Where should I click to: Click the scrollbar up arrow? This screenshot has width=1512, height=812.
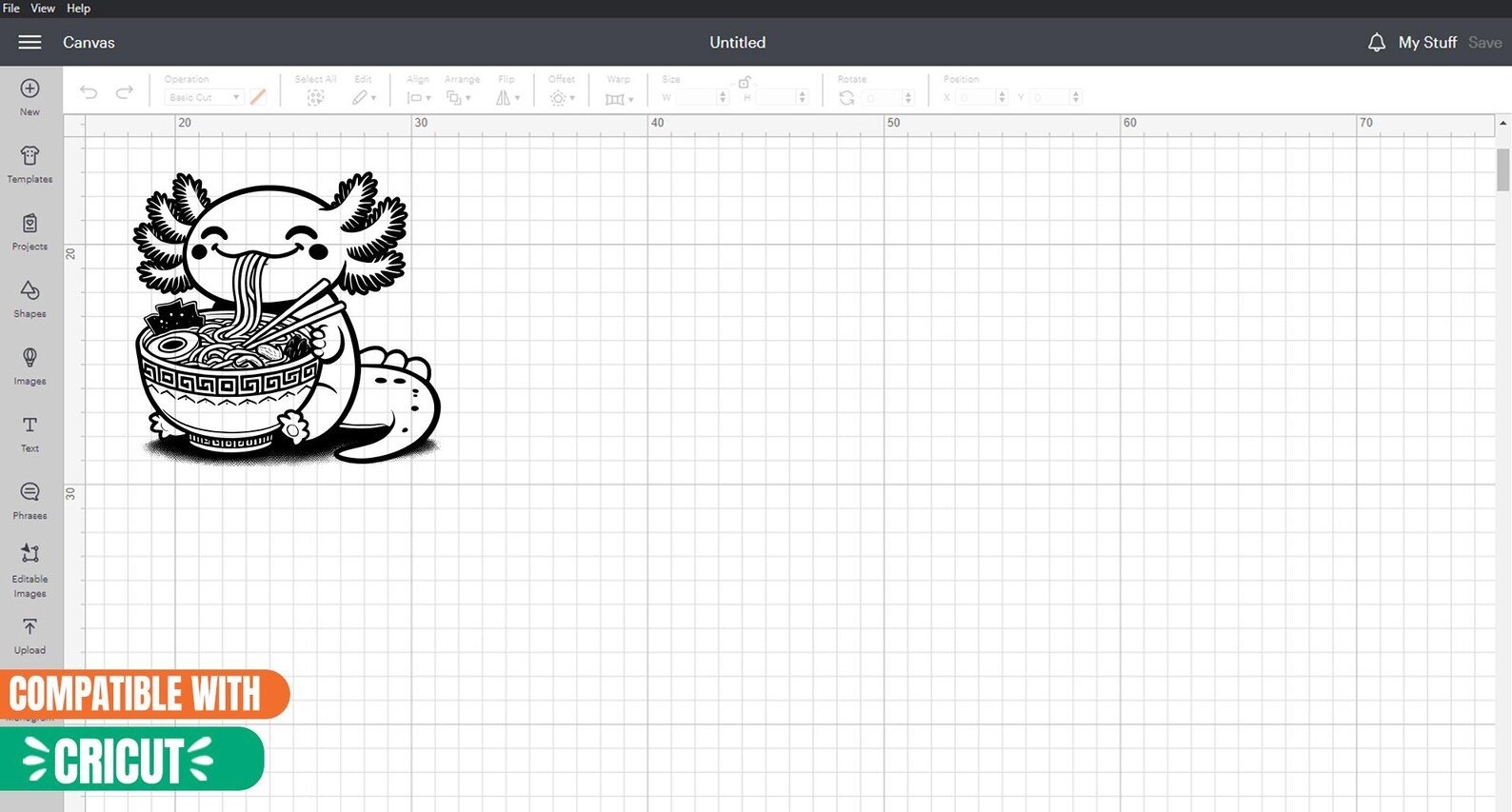[1503, 124]
